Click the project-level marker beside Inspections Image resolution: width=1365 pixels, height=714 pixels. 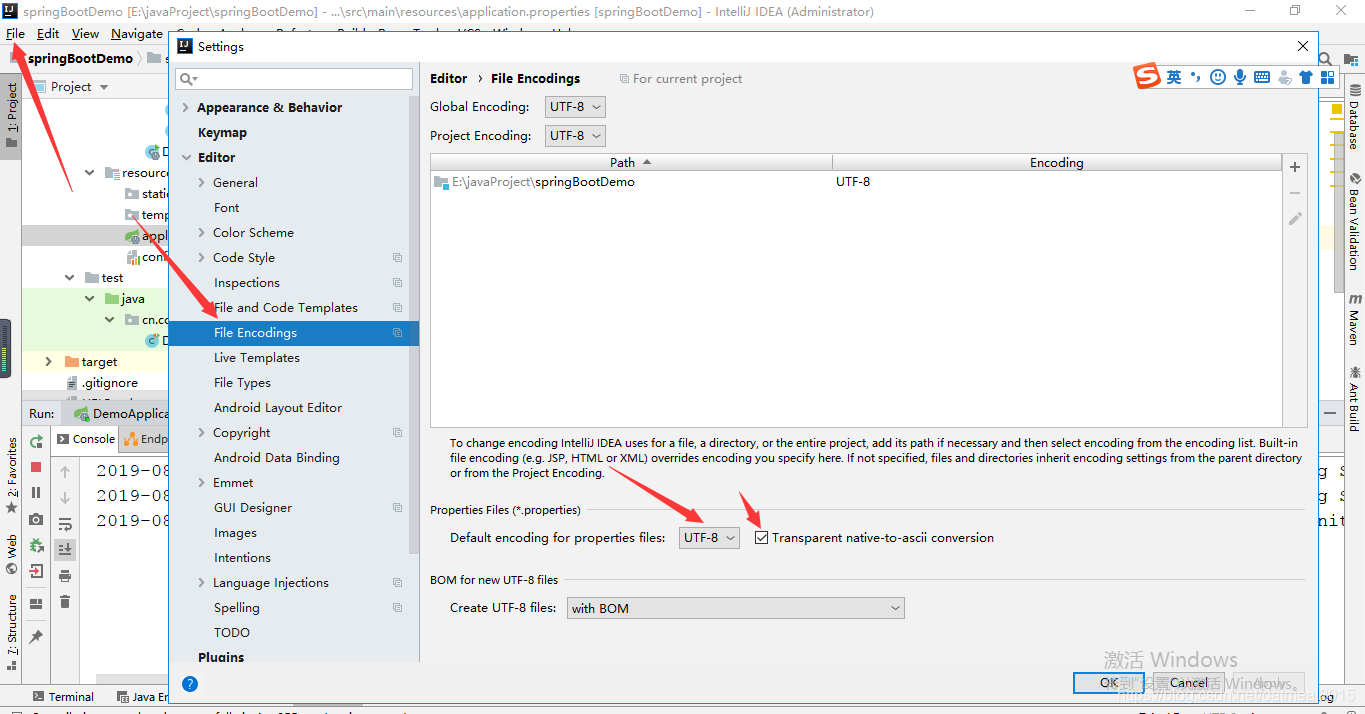pos(397,283)
